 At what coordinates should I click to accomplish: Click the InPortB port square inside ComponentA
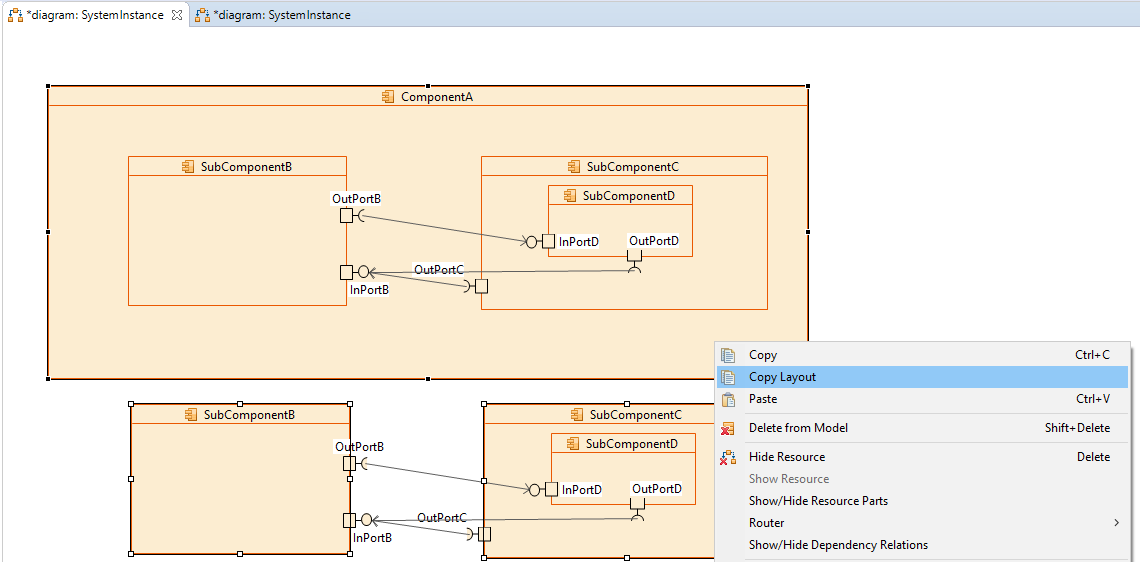click(x=346, y=272)
